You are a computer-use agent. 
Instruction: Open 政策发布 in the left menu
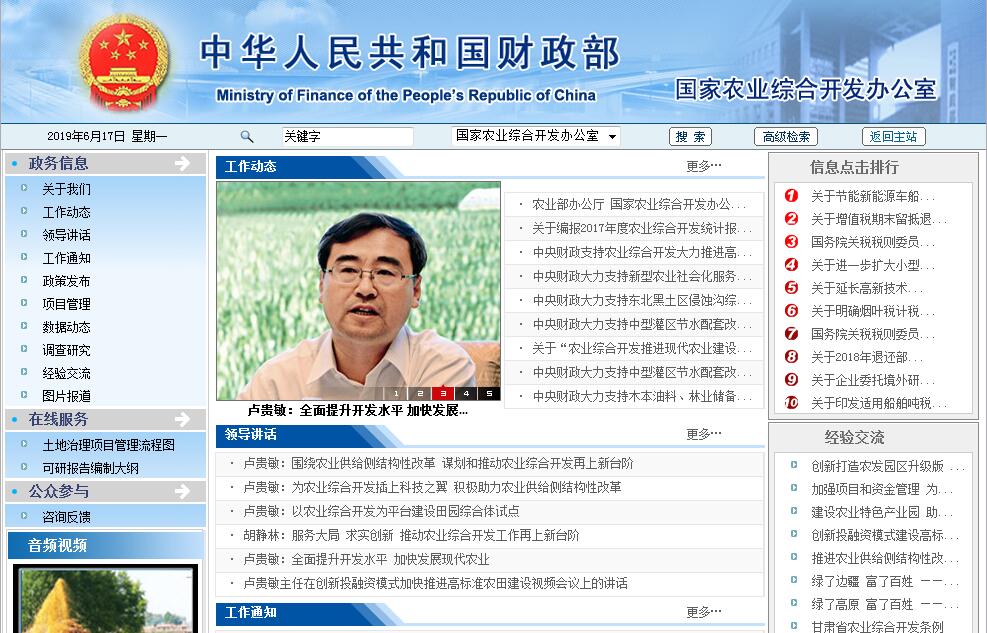[x=66, y=281]
